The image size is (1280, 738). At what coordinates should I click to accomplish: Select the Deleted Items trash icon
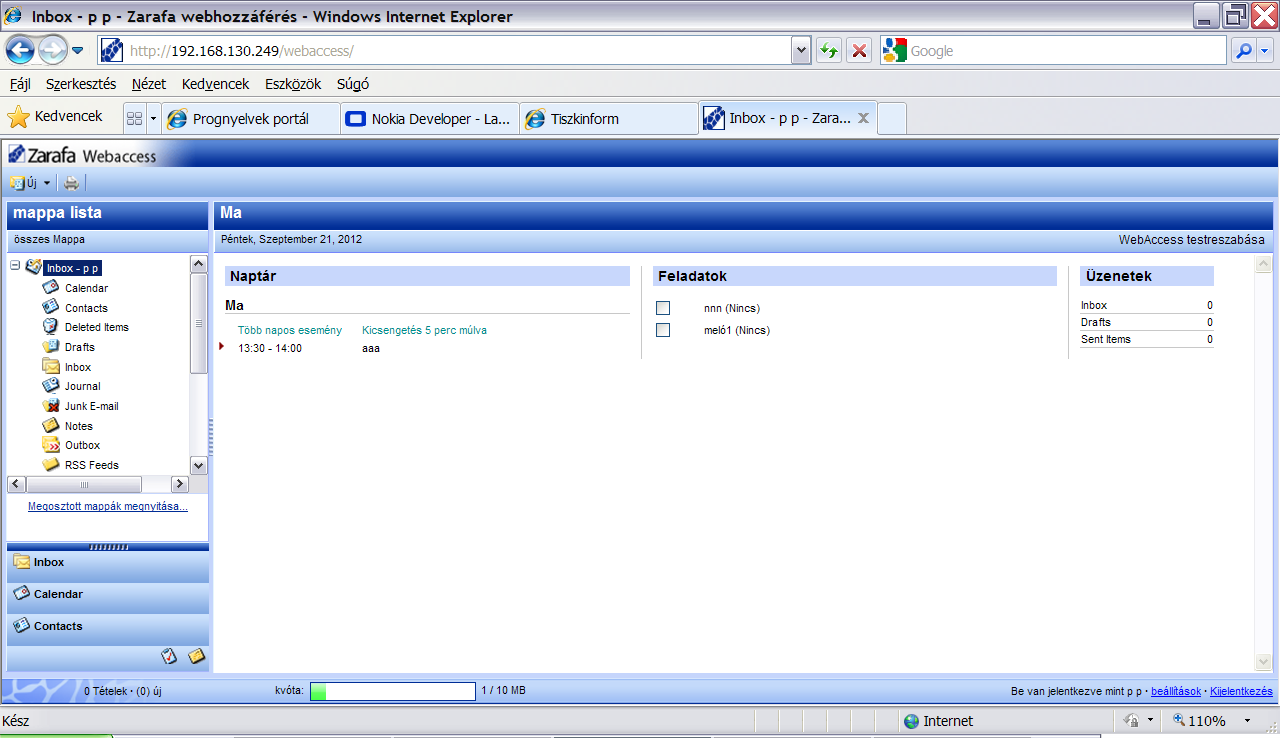(x=50, y=327)
